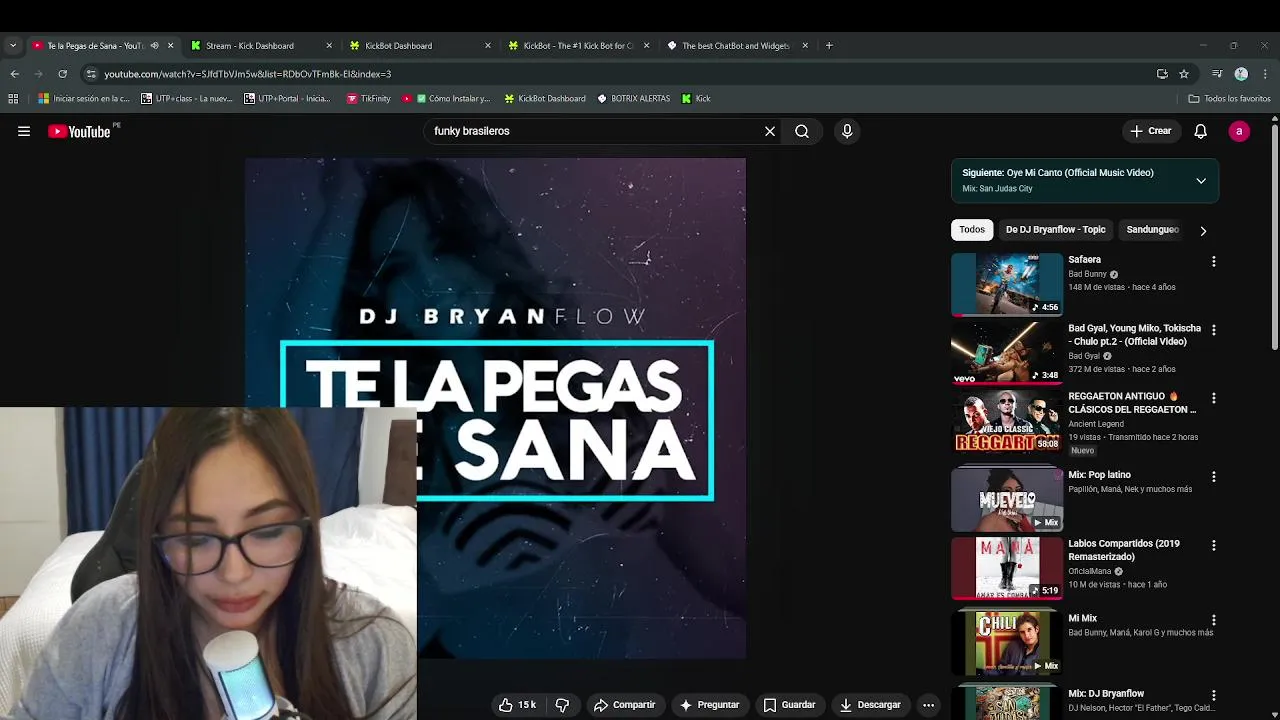Screen dimensions: 1280x720
Task: Reload the page with the refresh icon
Action: (x=62, y=74)
